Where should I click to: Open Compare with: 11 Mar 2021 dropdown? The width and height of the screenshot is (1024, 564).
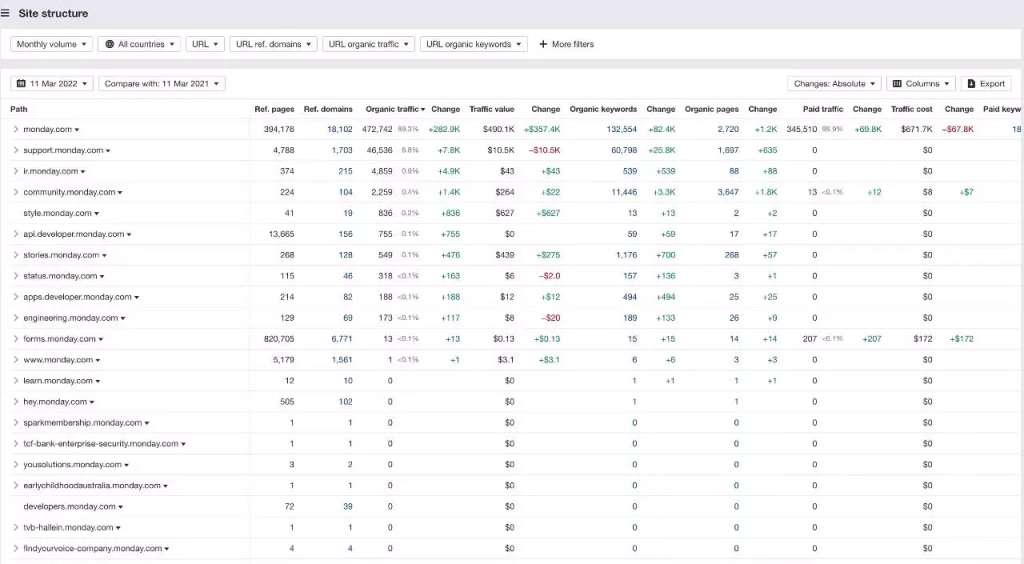(x=162, y=84)
